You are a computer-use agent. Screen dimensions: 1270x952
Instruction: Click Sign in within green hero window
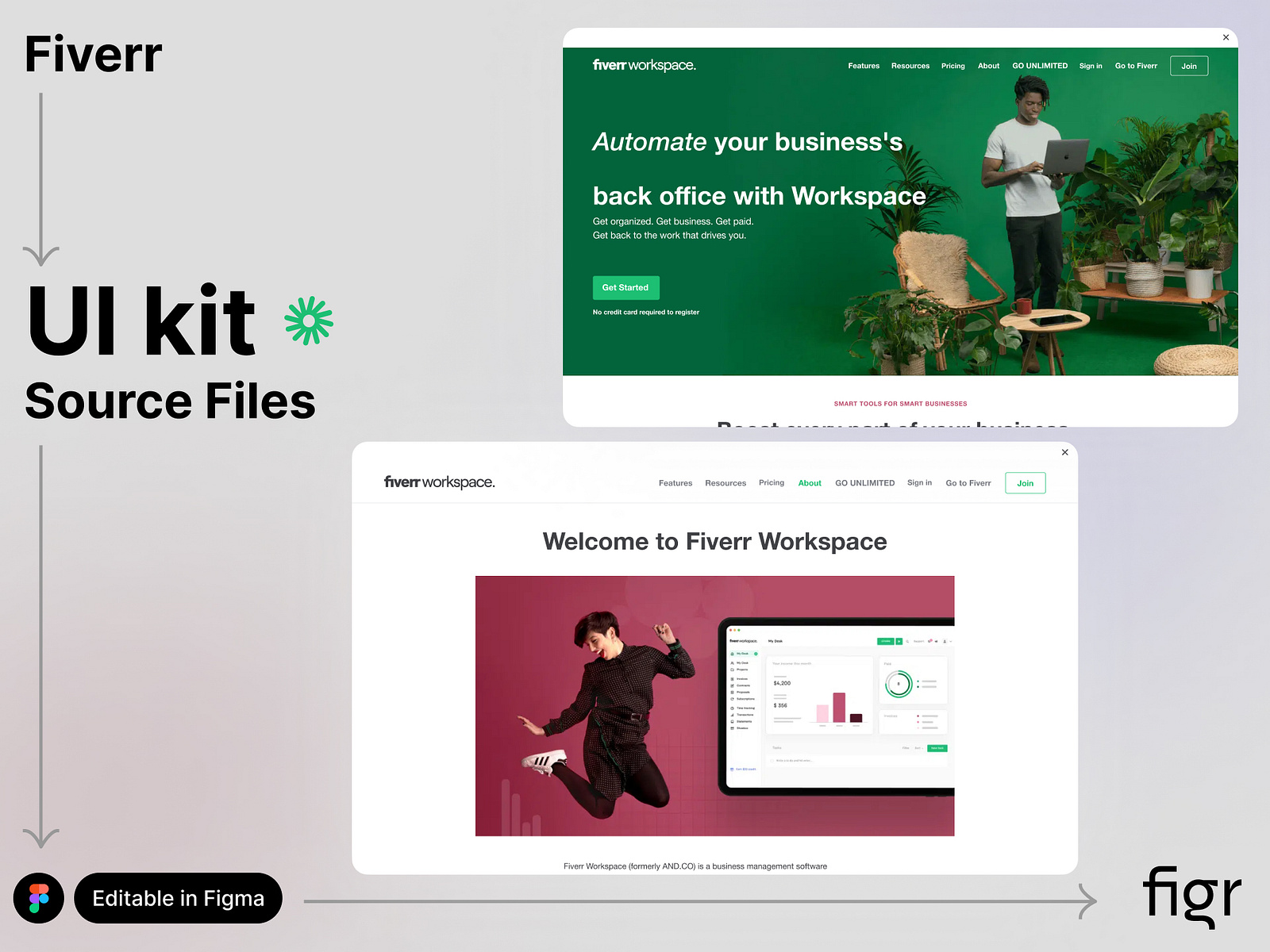1091,66
